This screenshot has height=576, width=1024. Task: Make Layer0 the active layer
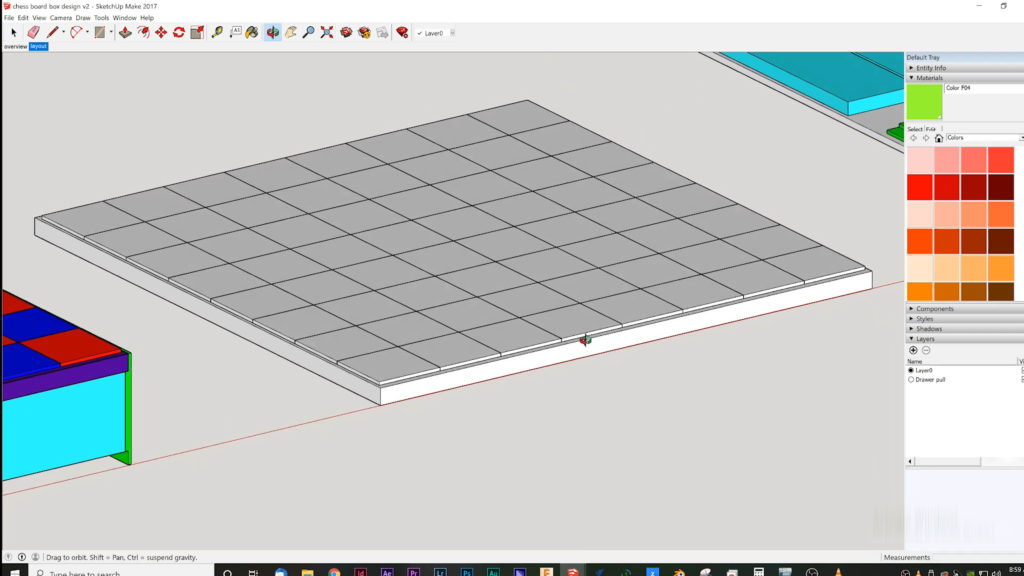pyautogui.click(x=911, y=370)
